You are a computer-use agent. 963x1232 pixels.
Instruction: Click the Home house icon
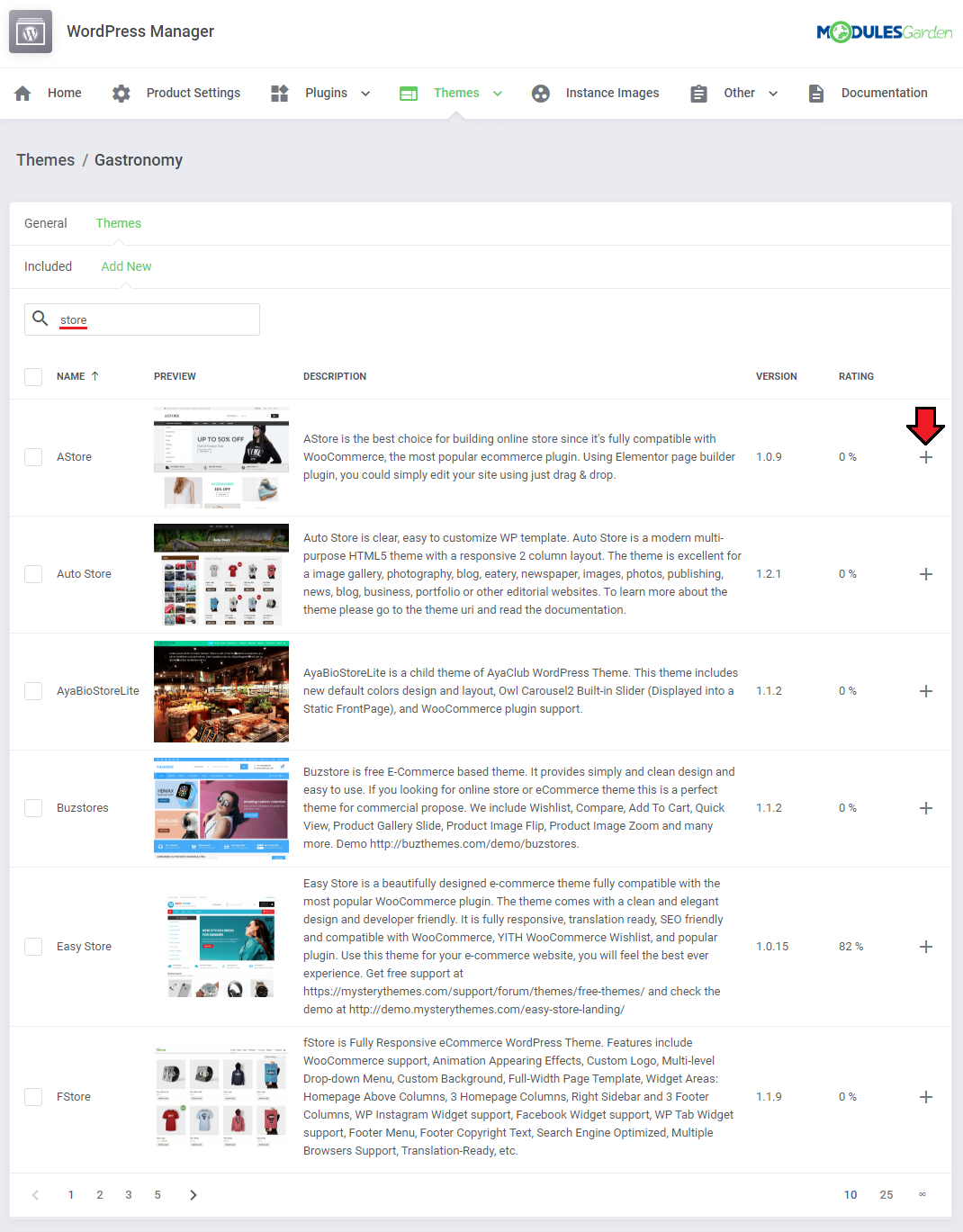coord(23,94)
